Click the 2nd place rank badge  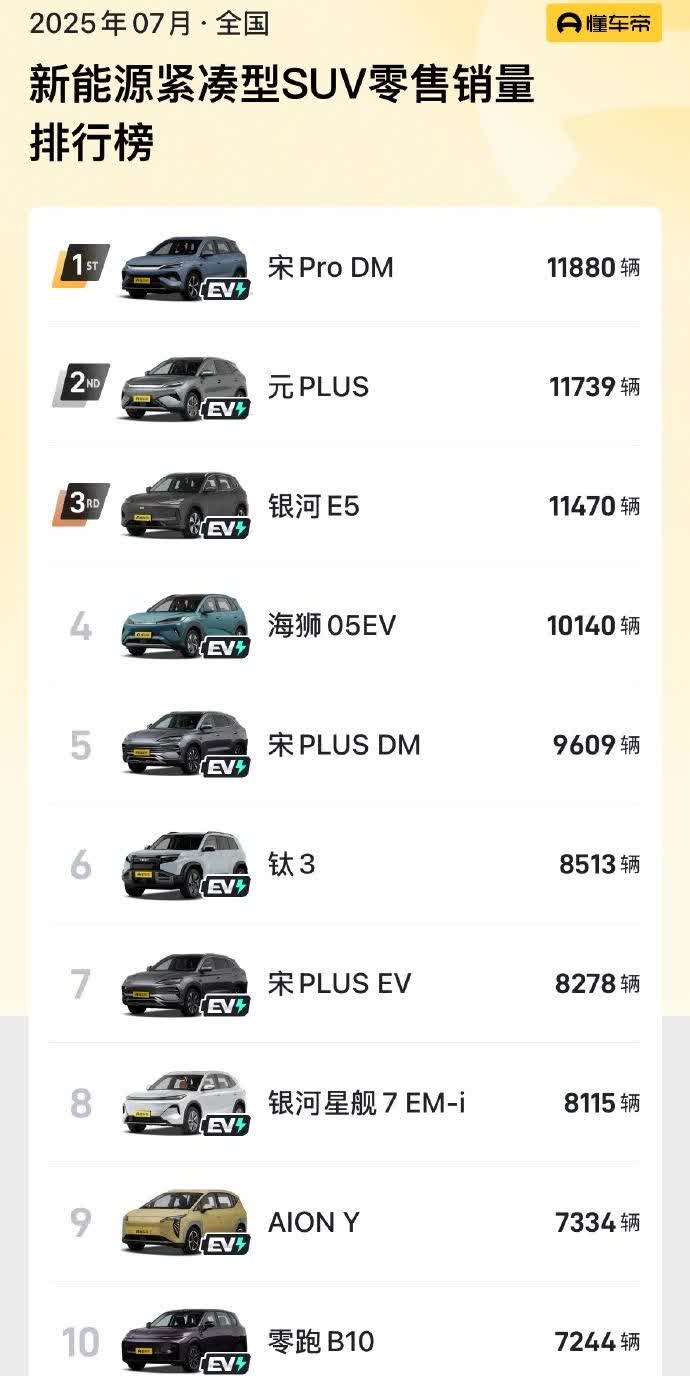[x=80, y=385]
